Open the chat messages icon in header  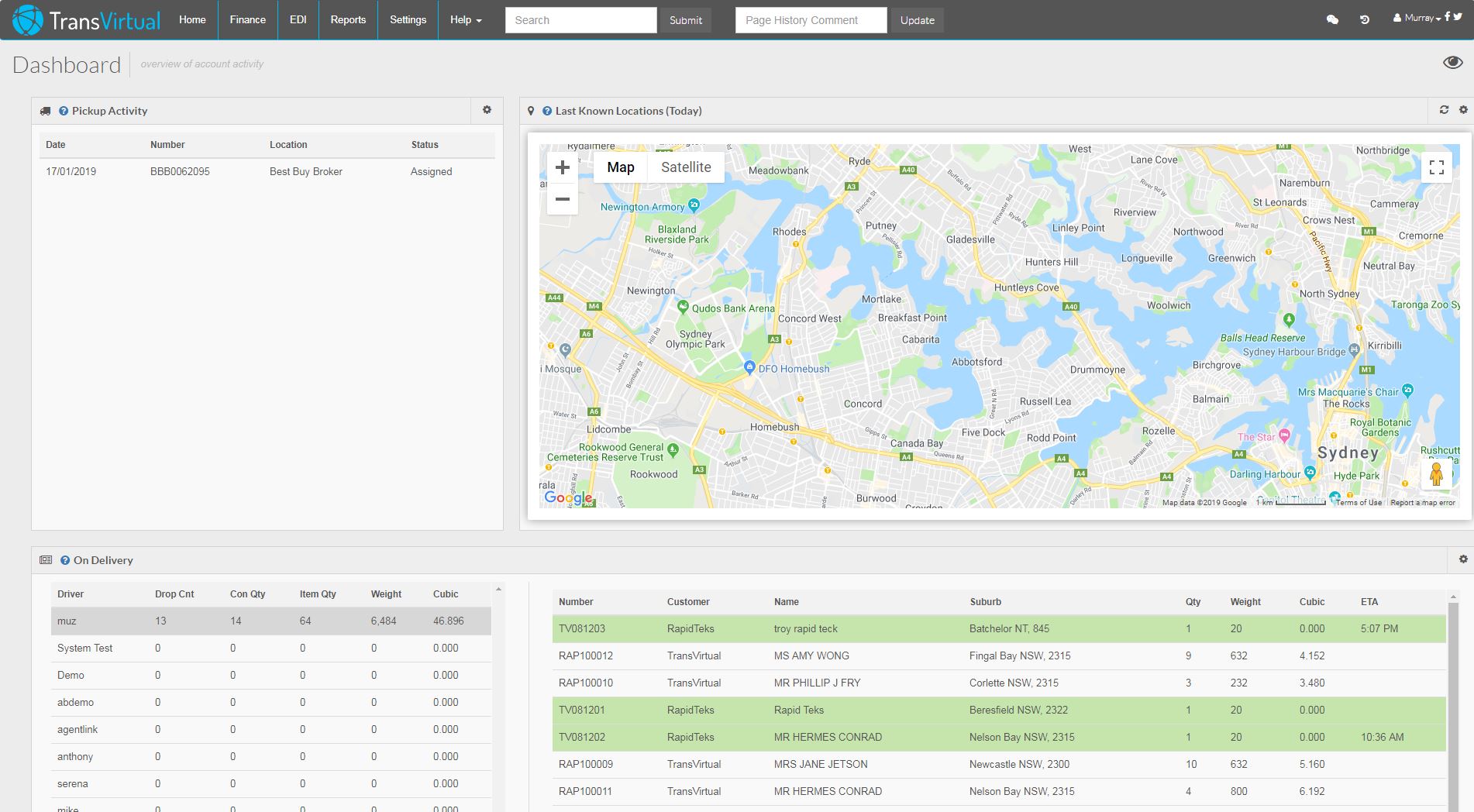tap(1333, 19)
